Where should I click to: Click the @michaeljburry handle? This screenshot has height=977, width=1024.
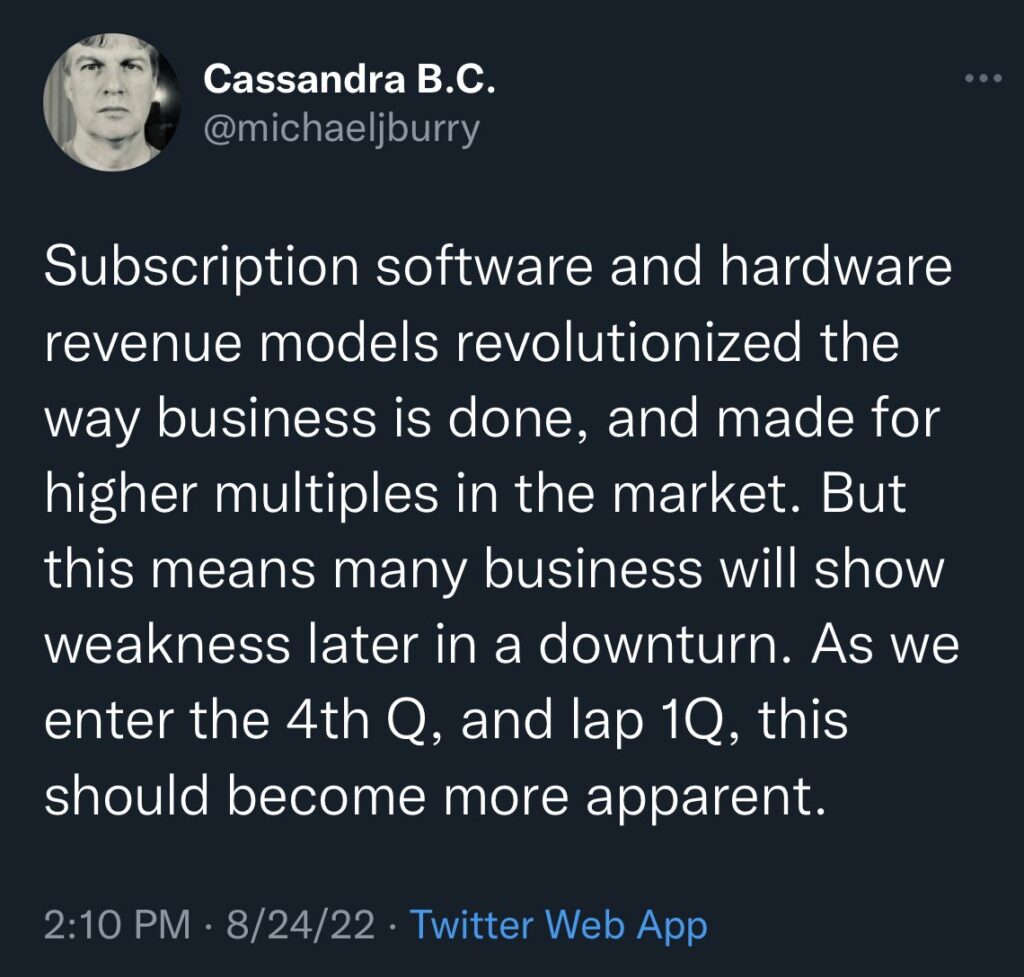(x=342, y=129)
